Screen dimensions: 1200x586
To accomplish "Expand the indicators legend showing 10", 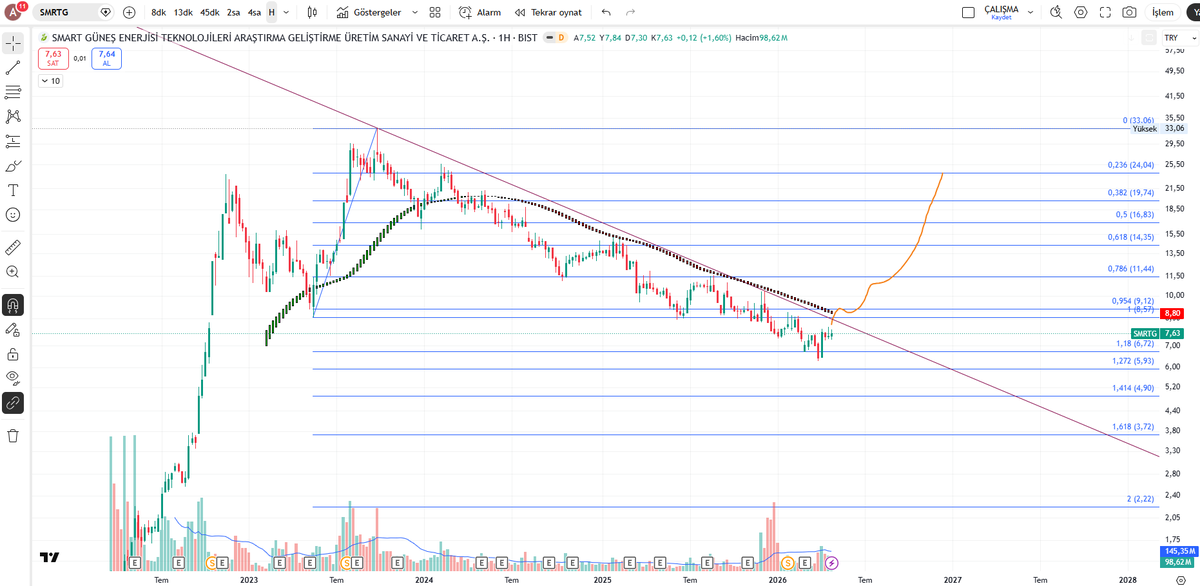I will click(x=50, y=81).
